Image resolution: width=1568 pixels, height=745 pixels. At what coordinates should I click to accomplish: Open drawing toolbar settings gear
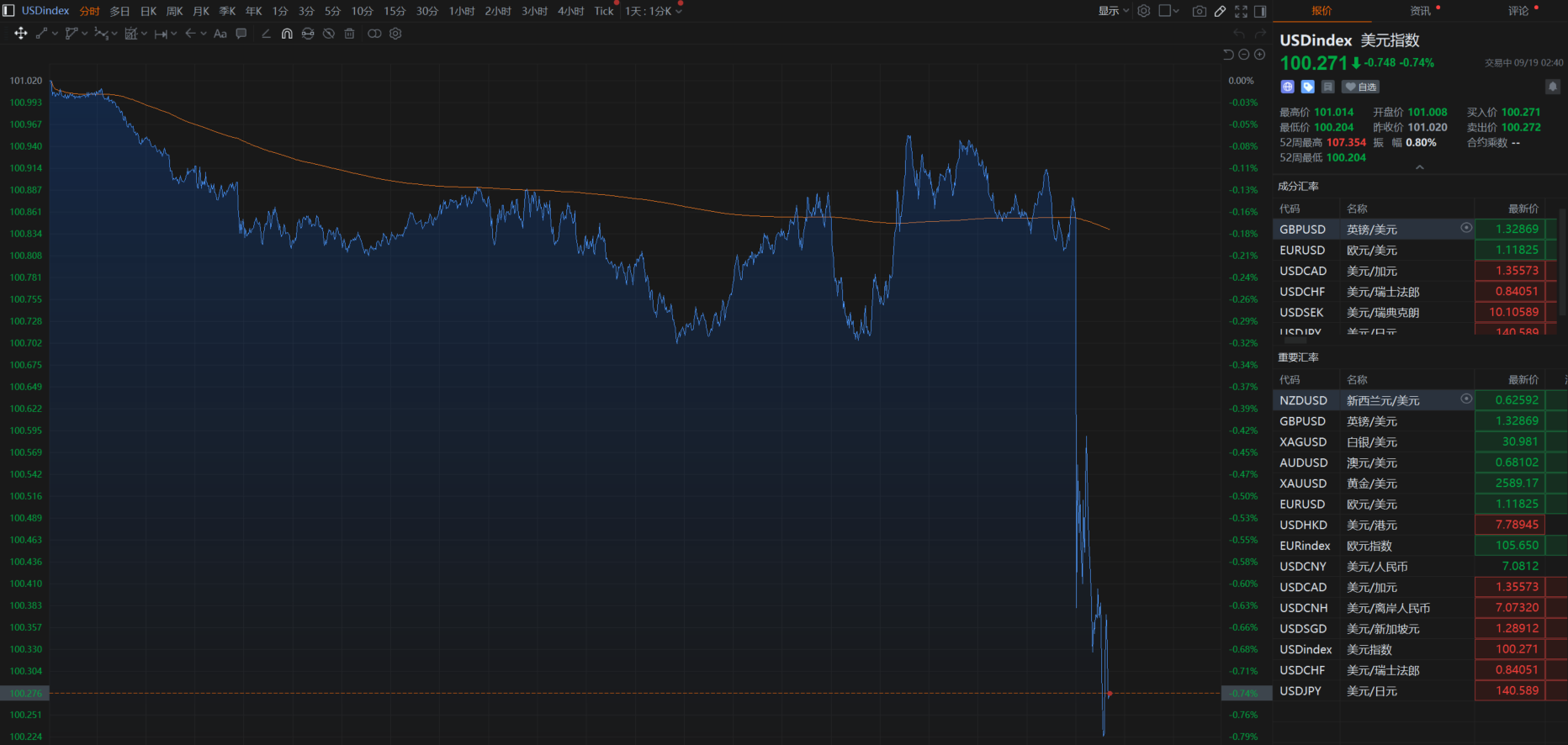pos(395,34)
